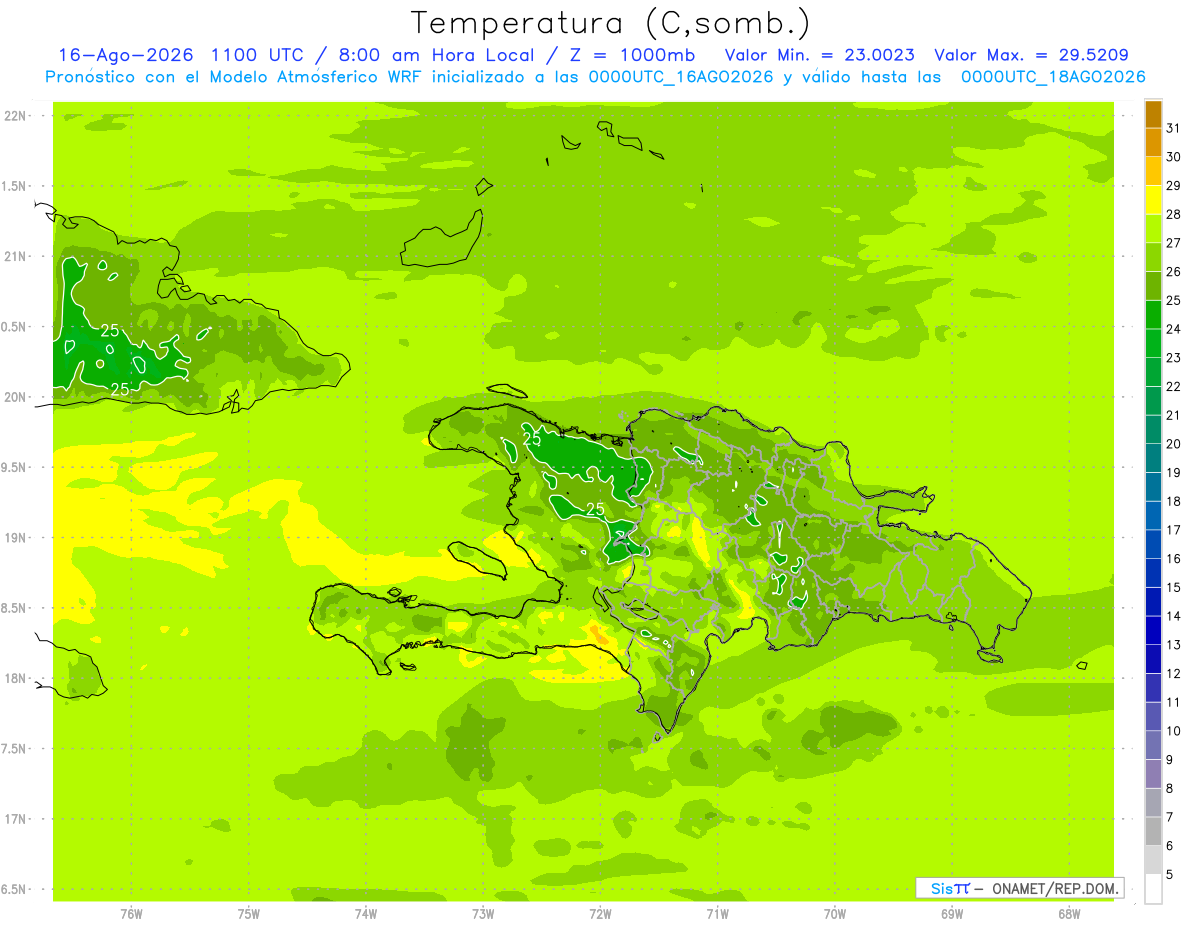Click the colorbar value 18
The image size is (1200, 927).
1173,501
